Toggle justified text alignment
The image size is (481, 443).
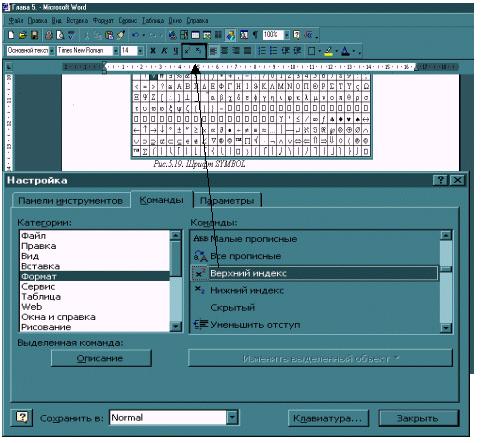247,51
